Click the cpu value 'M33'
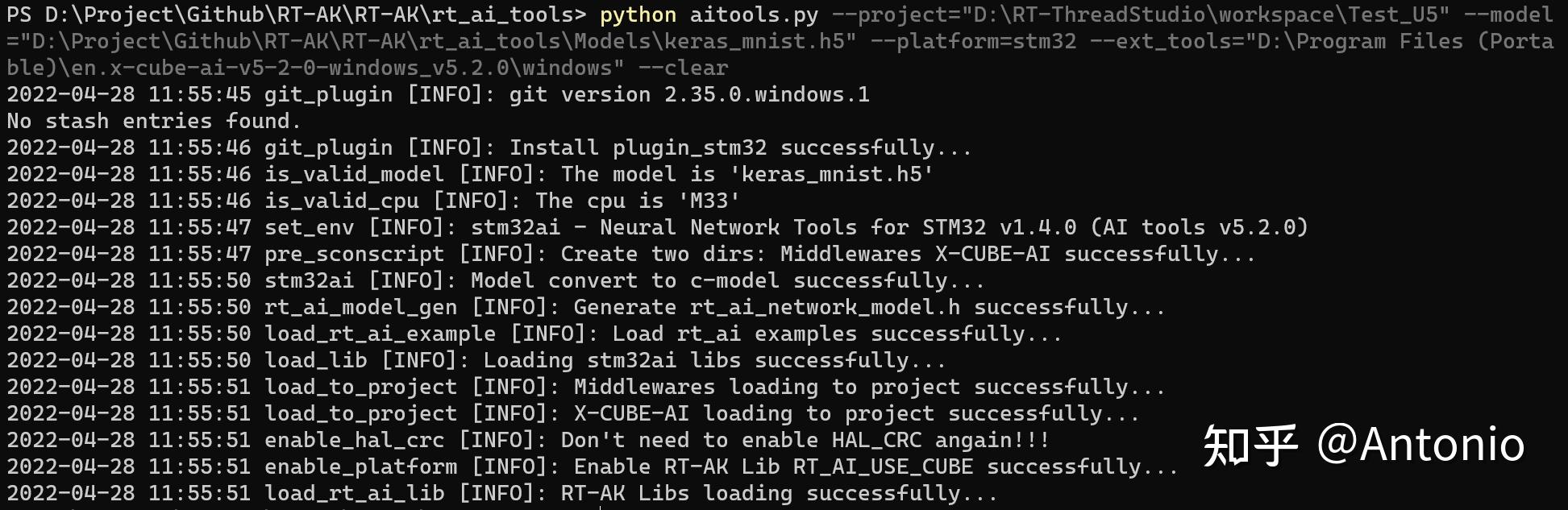The height and width of the screenshot is (510, 1568). (x=709, y=201)
